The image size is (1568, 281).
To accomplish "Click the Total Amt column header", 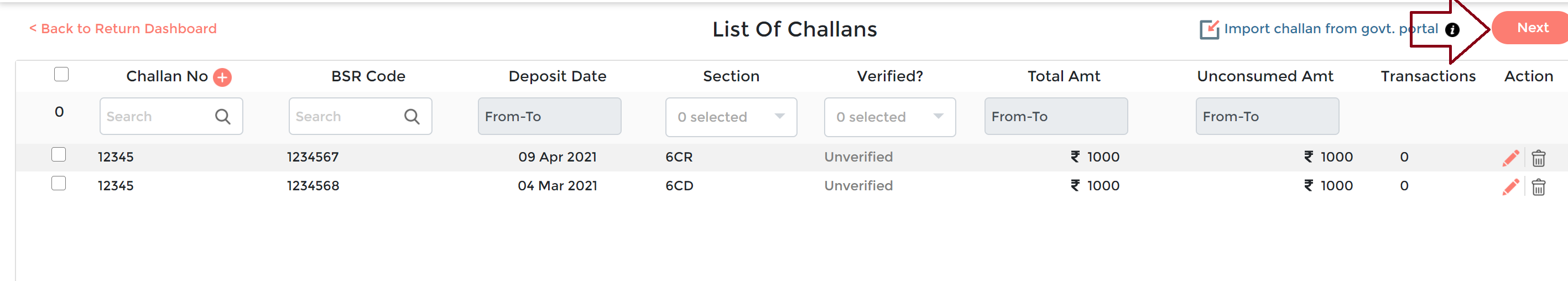I will click(x=1064, y=76).
